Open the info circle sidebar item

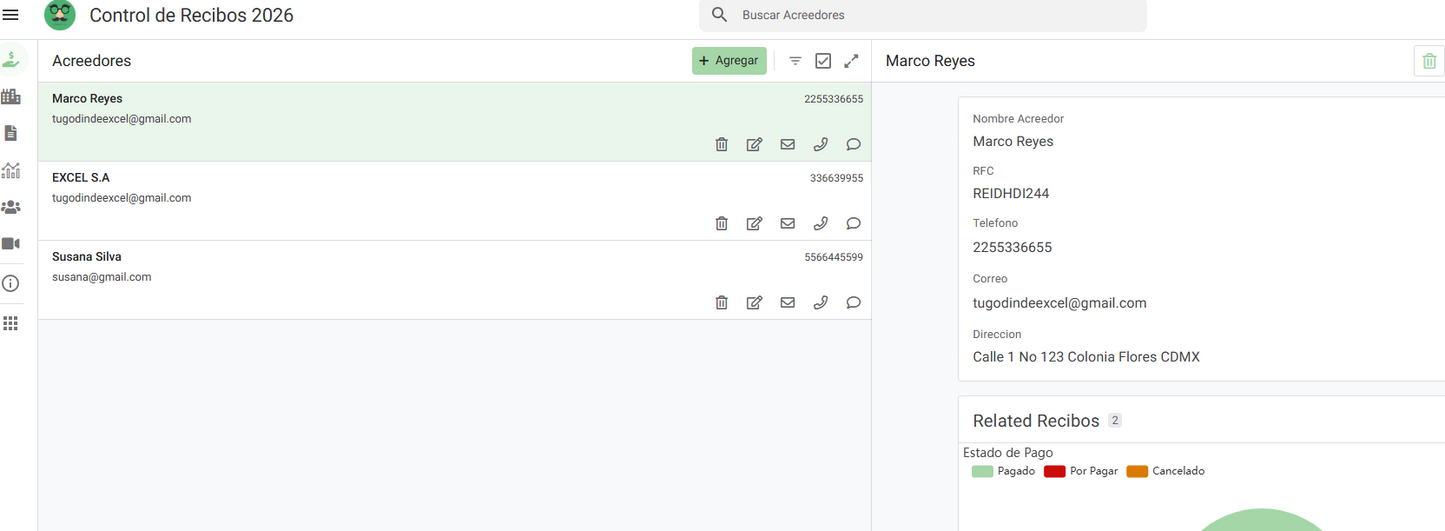coord(11,284)
